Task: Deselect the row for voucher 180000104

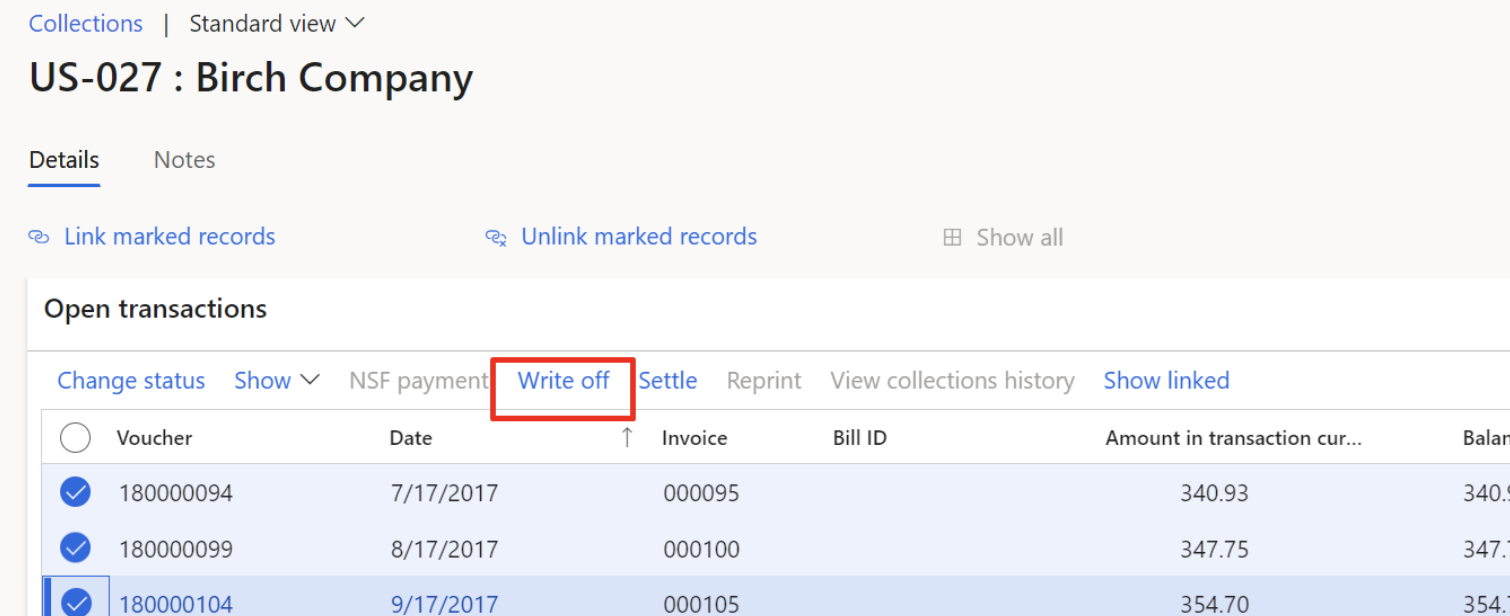Action: tap(75, 602)
